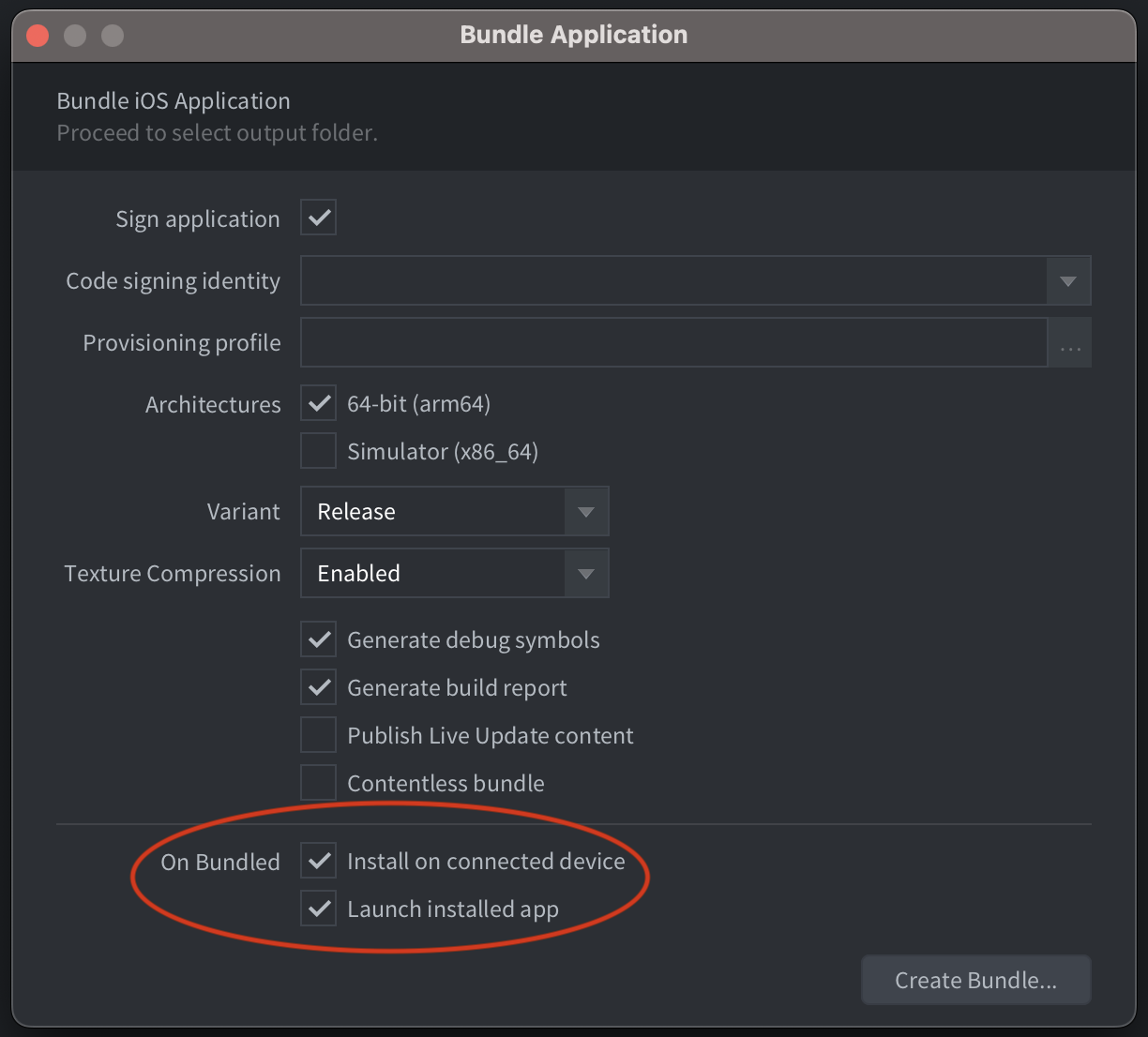Enable the Simulator (x86_64) architecture
The image size is (1148, 1037).
(x=318, y=451)
